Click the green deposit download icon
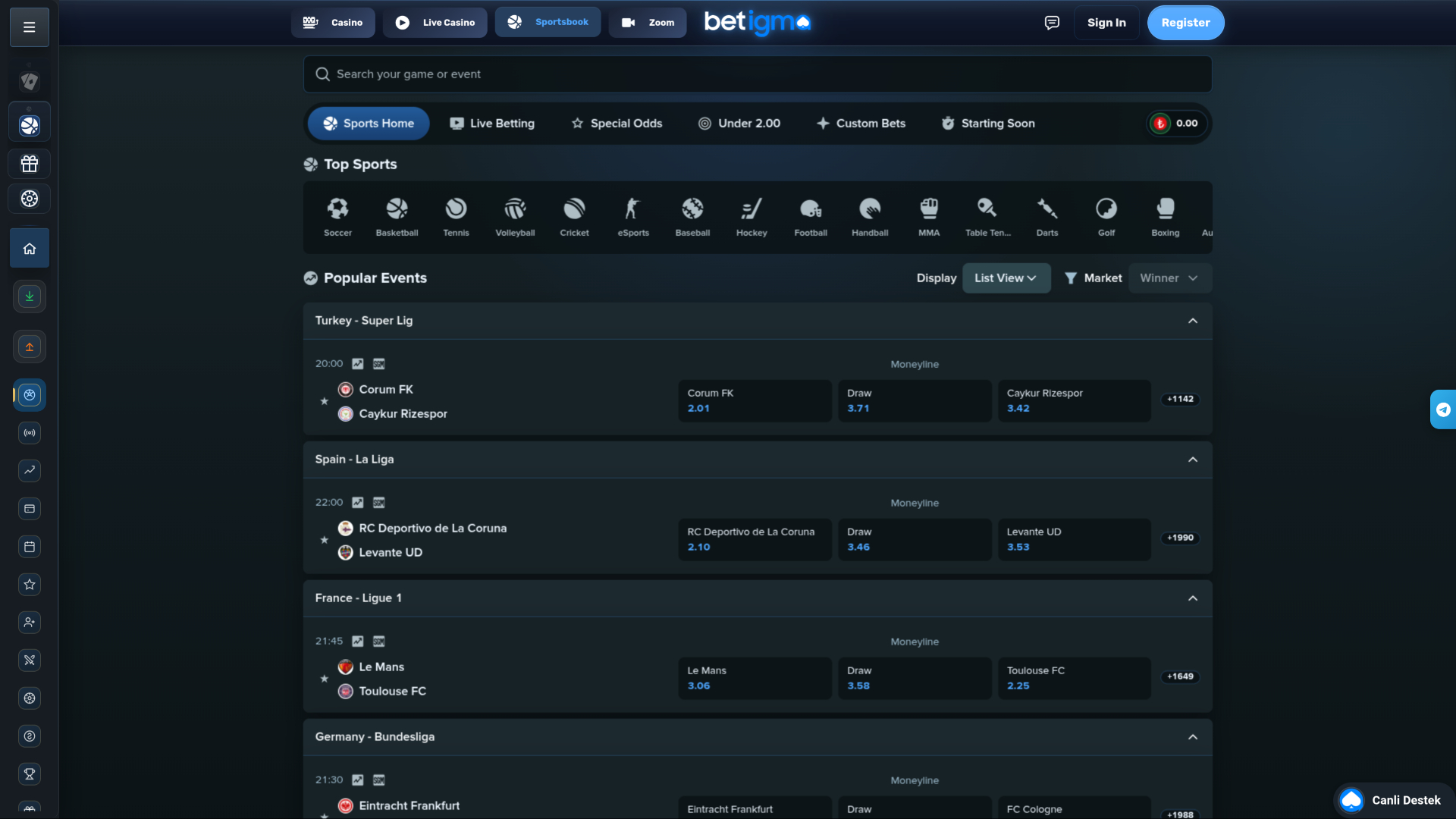Image resolution: width=1456 pixels, height=819 pixels. coord(30,297)
